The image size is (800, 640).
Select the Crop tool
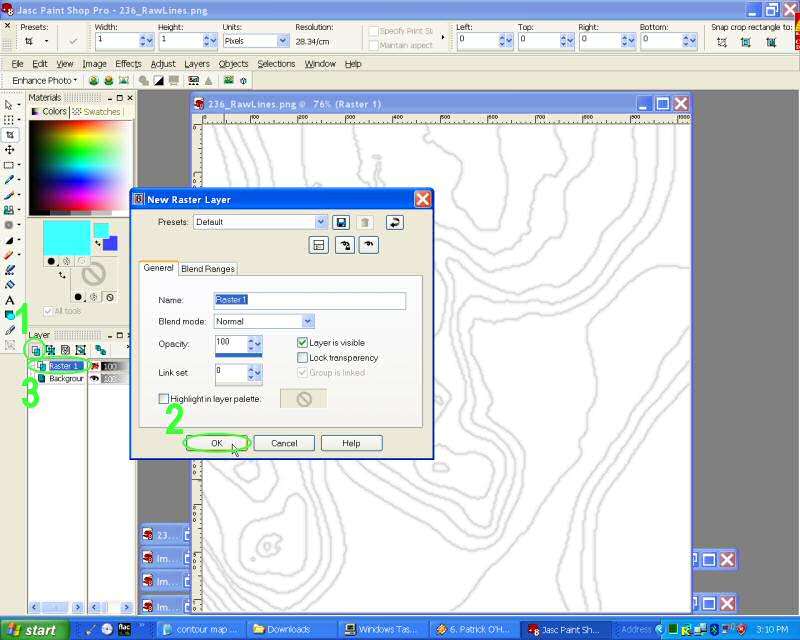click(x=10, y=134)
